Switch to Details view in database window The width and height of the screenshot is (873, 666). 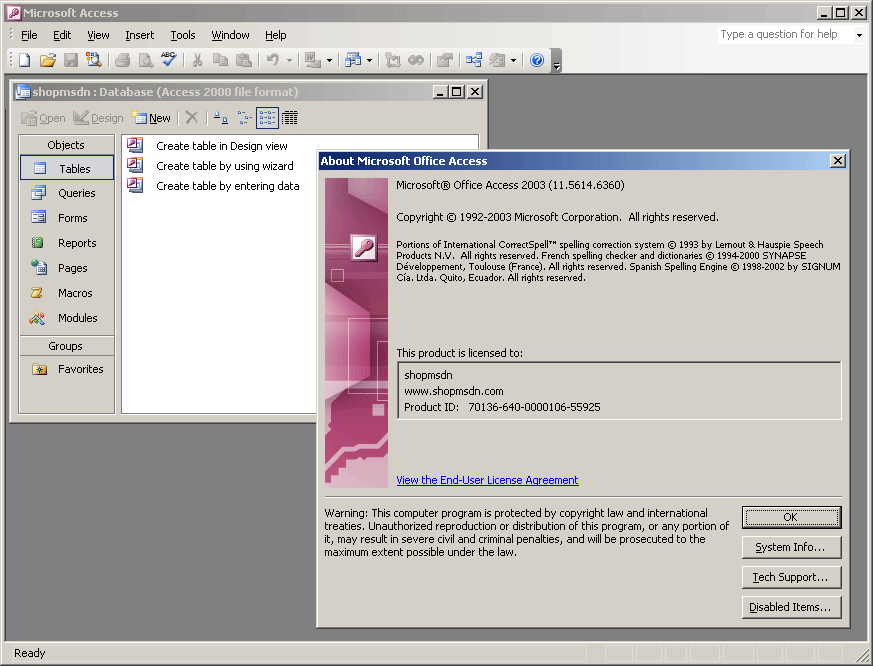tap(290, 118)
